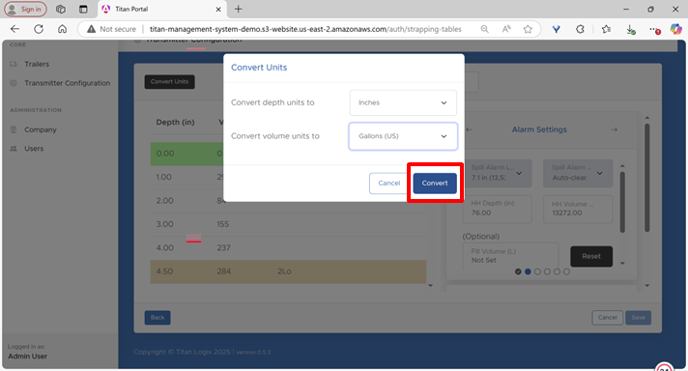
Task: Select the fifth pagination dot
Action: [x=557, y=272]
